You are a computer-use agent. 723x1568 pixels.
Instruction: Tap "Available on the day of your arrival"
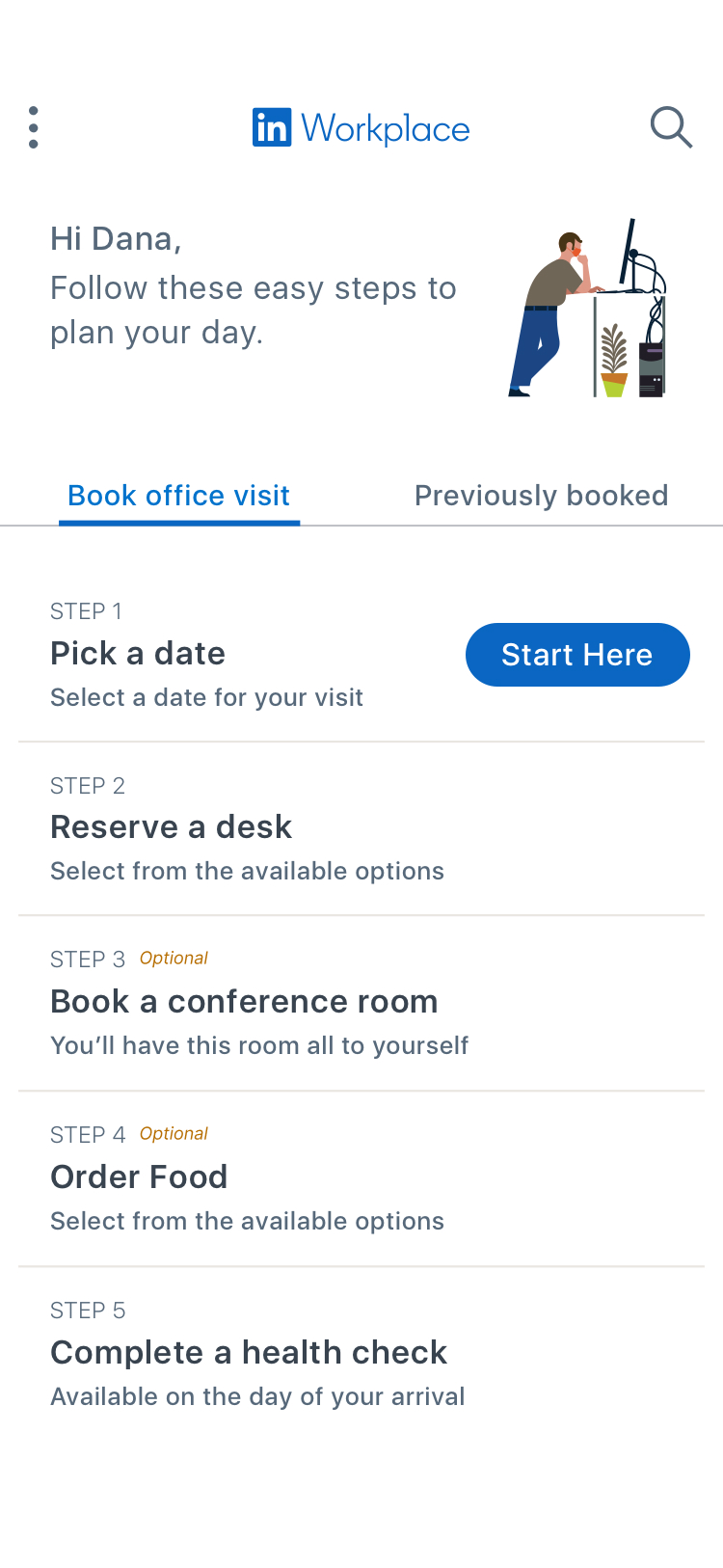(257, 1397)
